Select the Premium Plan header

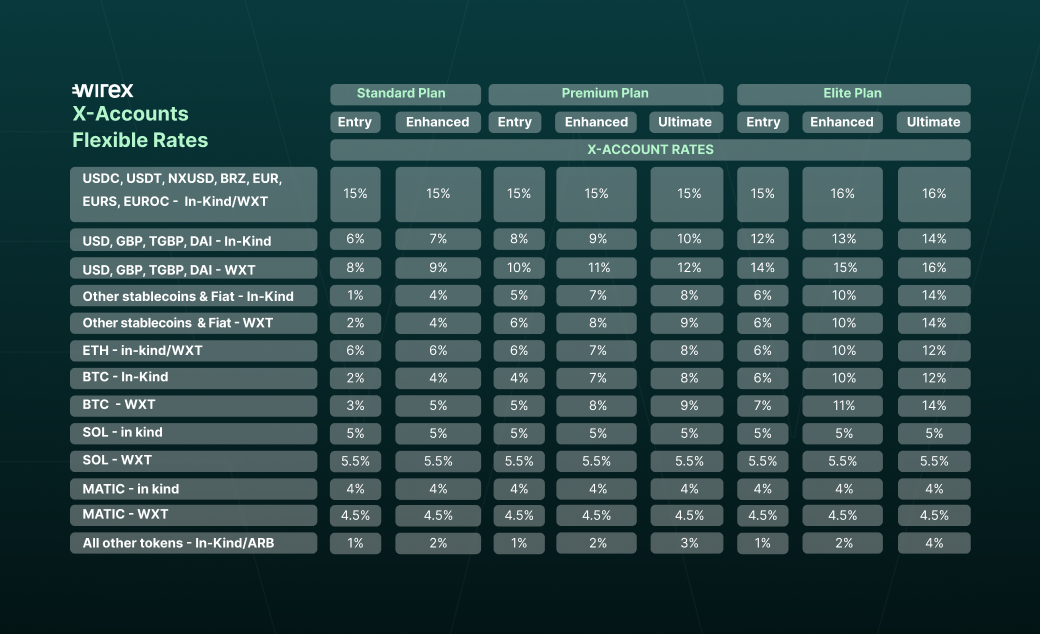(x=606, y=94)
